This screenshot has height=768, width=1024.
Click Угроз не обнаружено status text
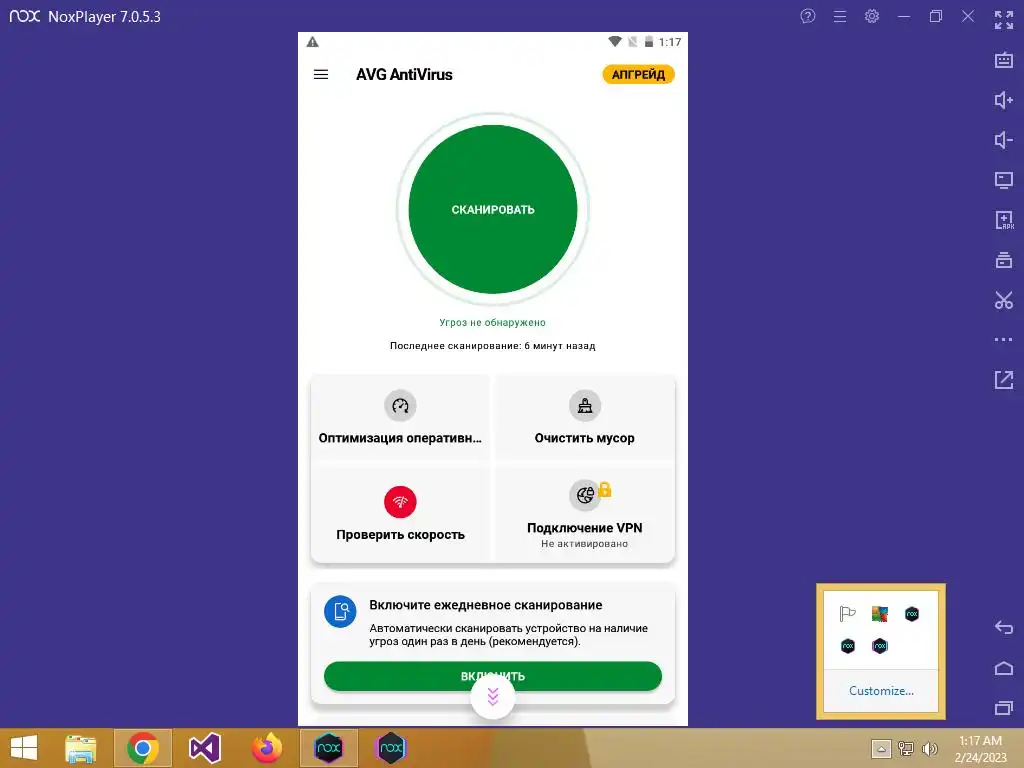click(492, 322)
